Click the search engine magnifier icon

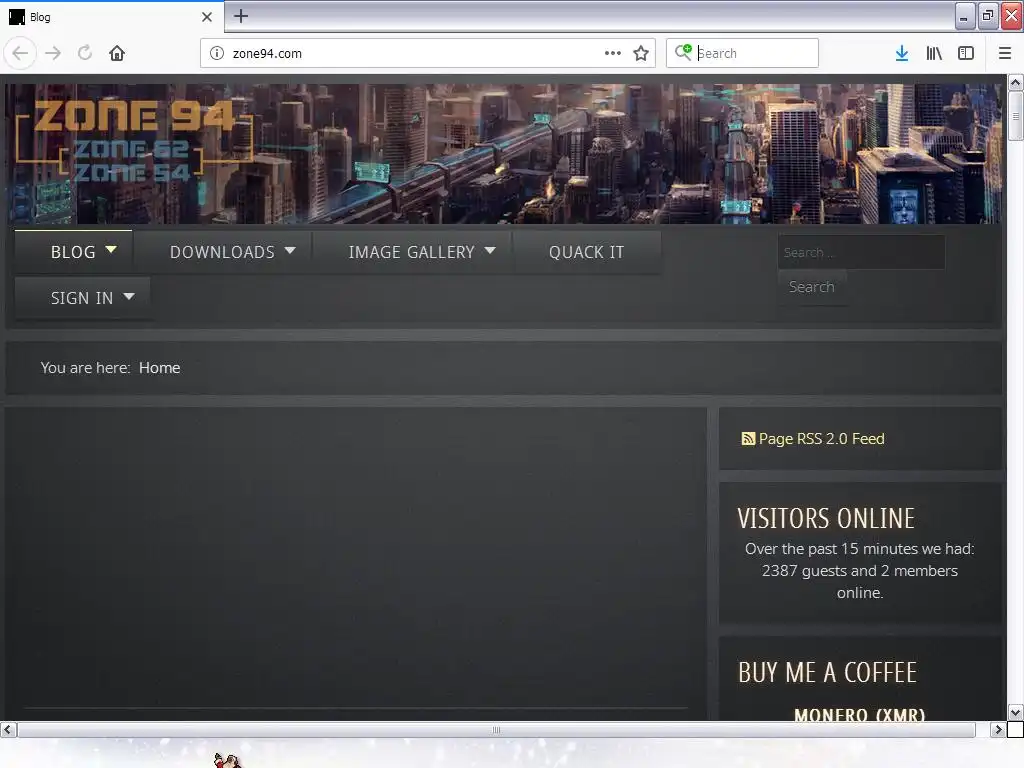(x=683, y=52)
